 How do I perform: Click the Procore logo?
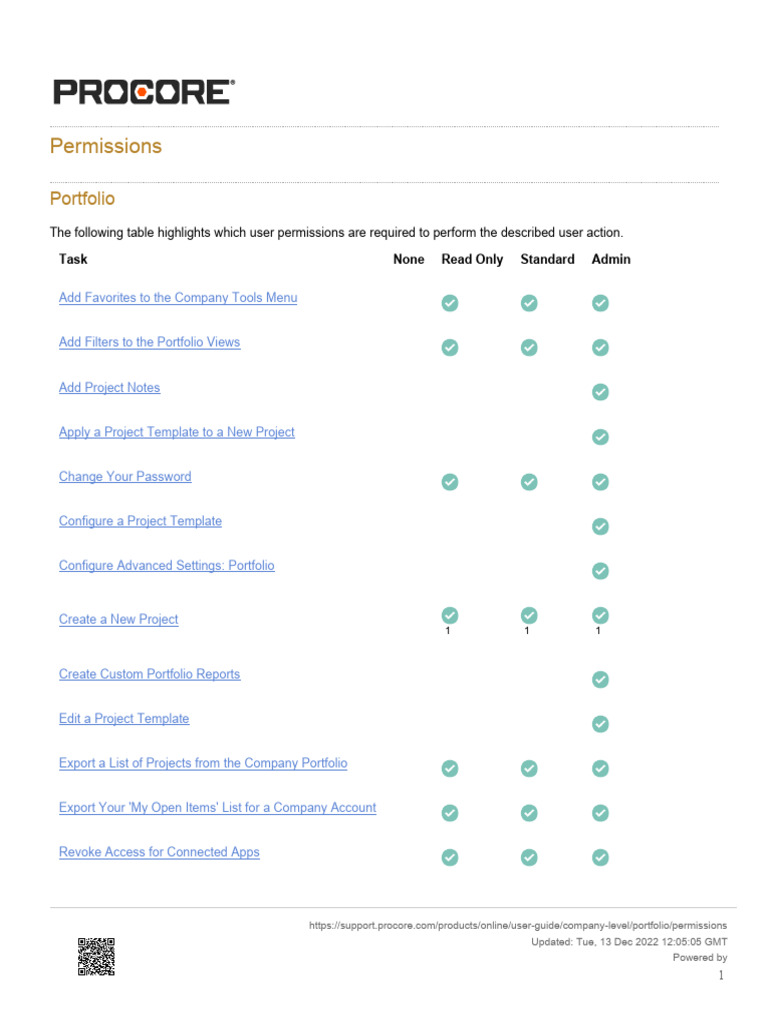144,92
